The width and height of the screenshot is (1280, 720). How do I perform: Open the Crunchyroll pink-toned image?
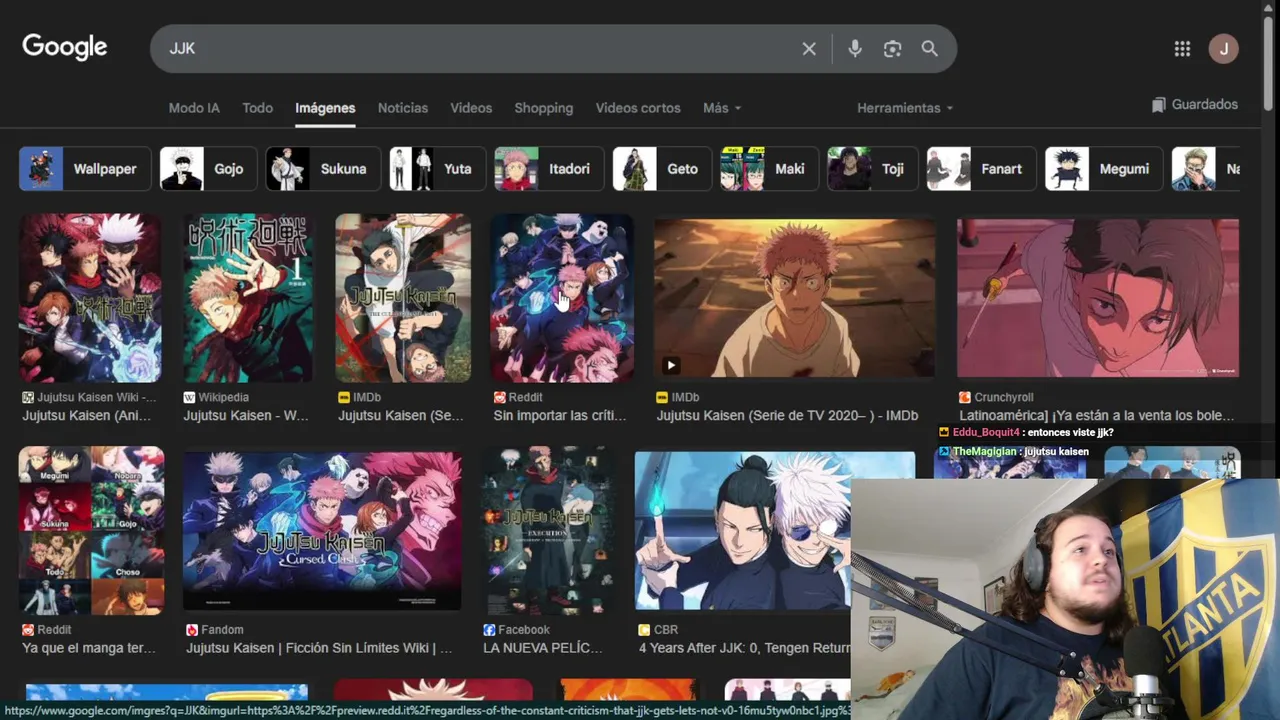(x=1098, y=298)
